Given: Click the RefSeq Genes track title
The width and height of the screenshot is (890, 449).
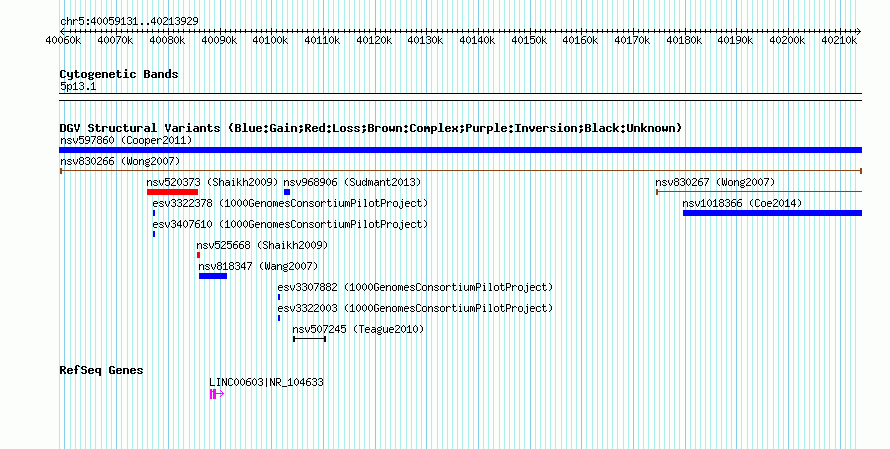Looking at the screenshot, I should click(x=101, y=370).
